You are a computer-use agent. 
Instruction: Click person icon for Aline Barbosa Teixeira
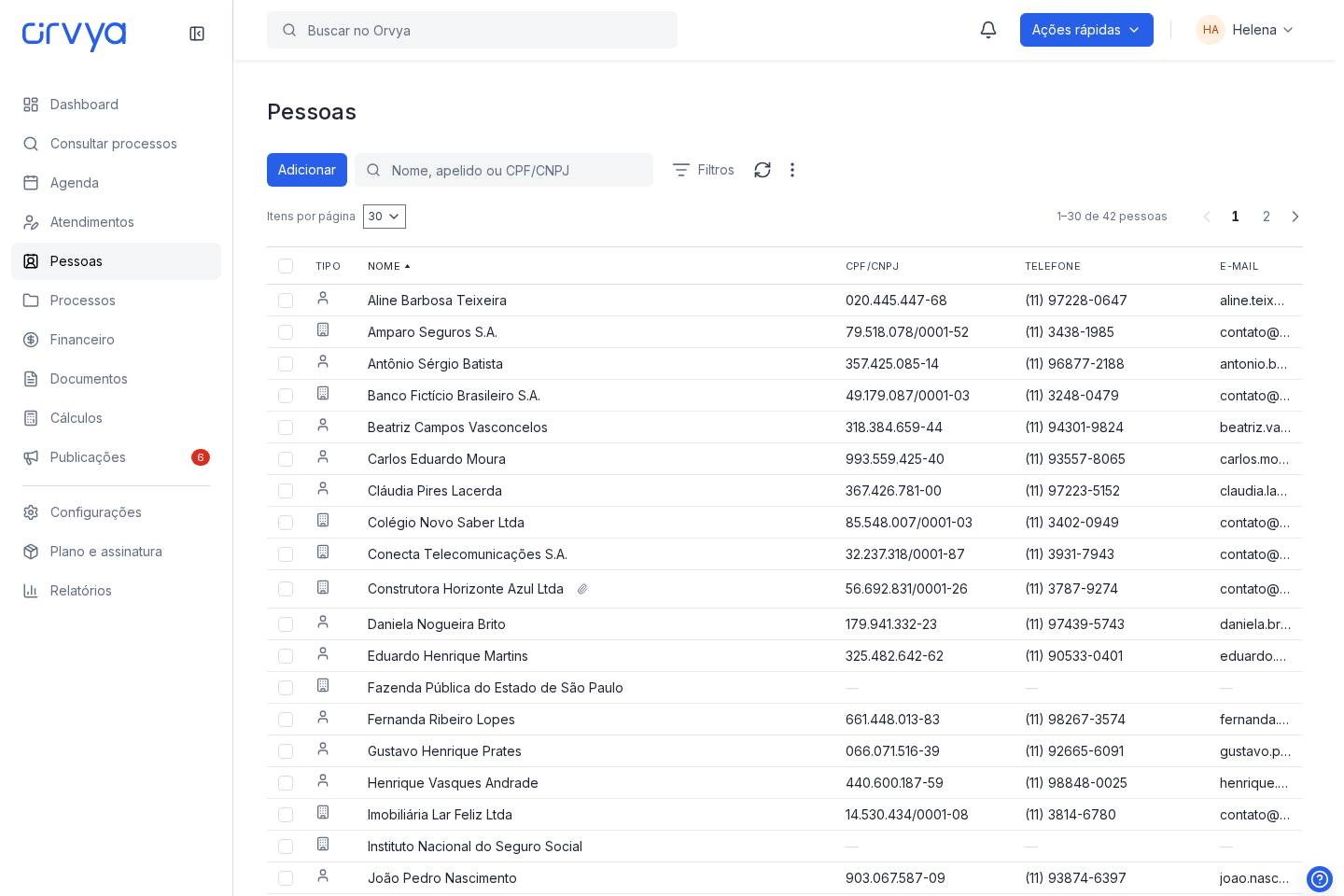(323, 298)
